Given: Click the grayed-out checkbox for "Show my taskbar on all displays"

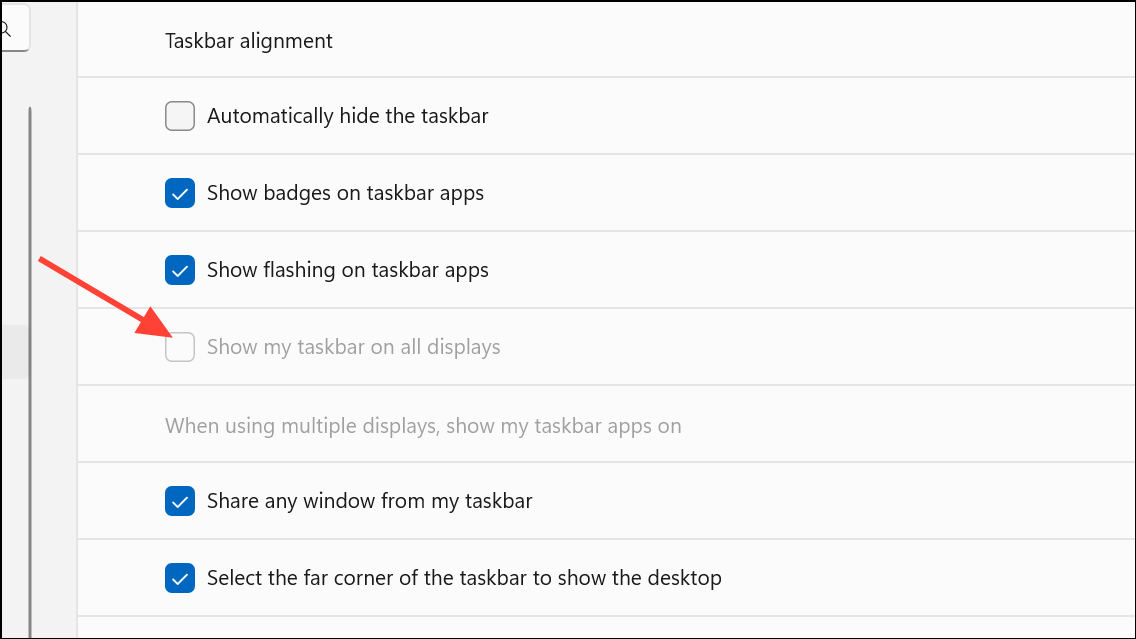Looking at the screenshot, I should pos(180,347).
